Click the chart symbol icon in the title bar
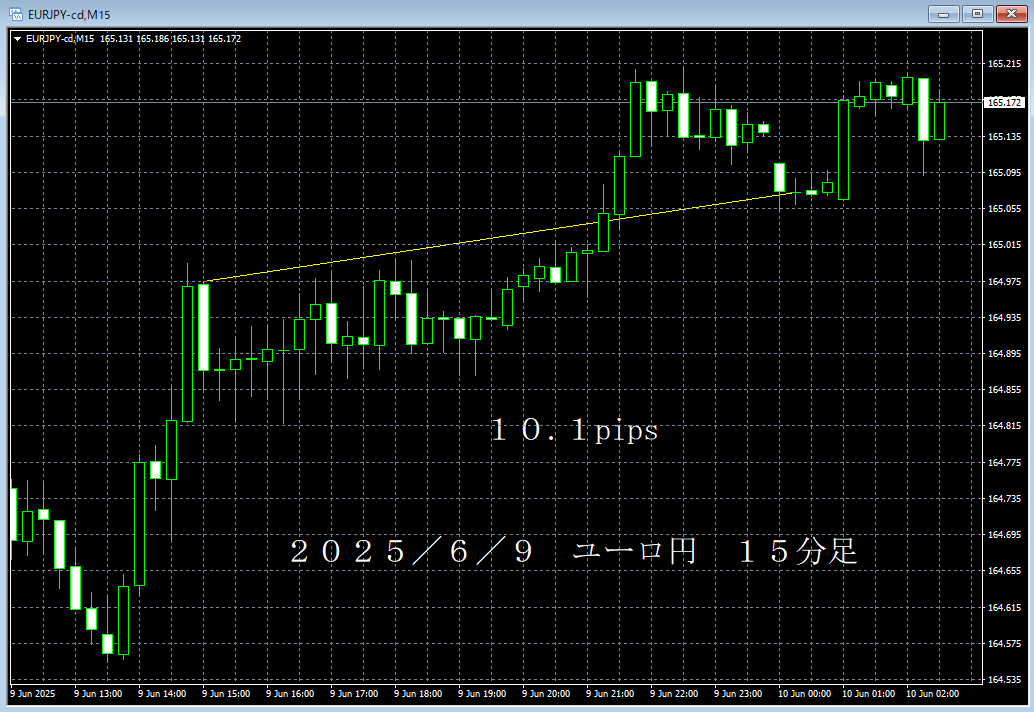1034x712 pixels. click(16, 14)
